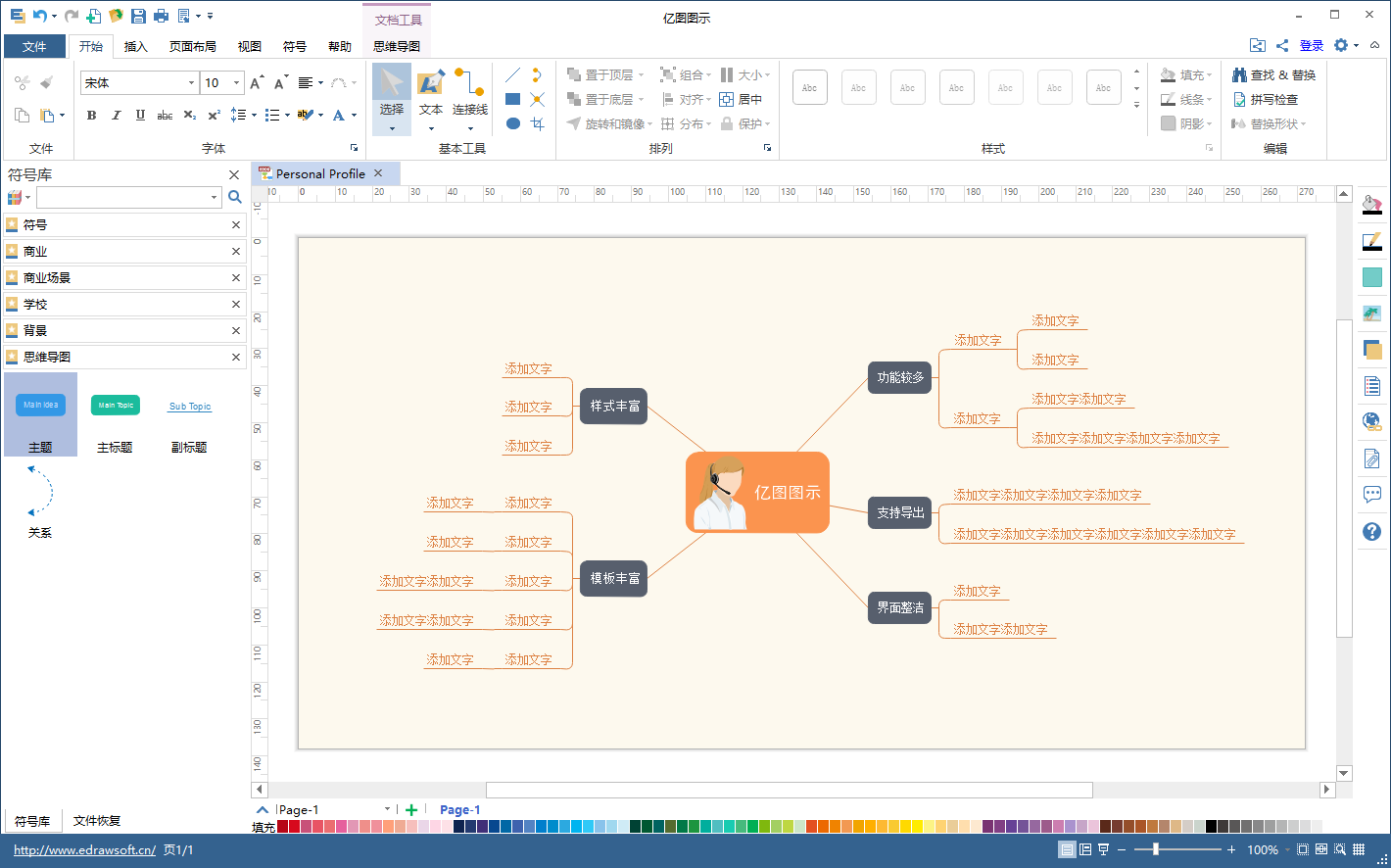Viewport: 1391px width, 868px height.
Task: Click the fit page icon in status bar
Action: coord(1303,849)
